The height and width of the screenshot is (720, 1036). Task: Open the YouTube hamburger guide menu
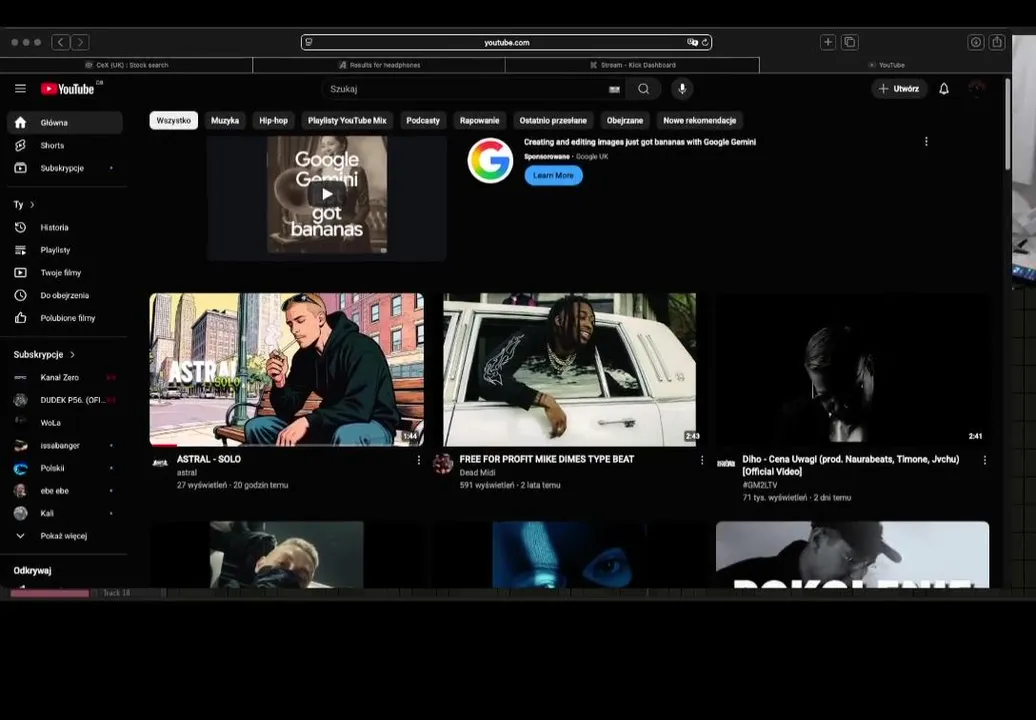tap(20, 89)
